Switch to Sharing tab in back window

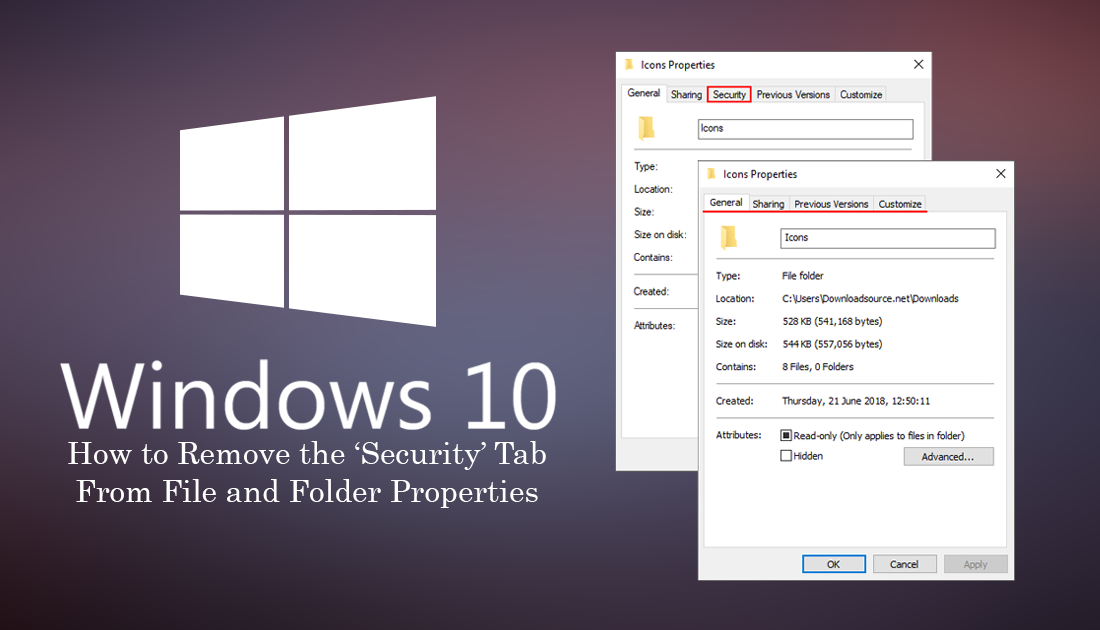pyautogui.click(x=686, y=94)
